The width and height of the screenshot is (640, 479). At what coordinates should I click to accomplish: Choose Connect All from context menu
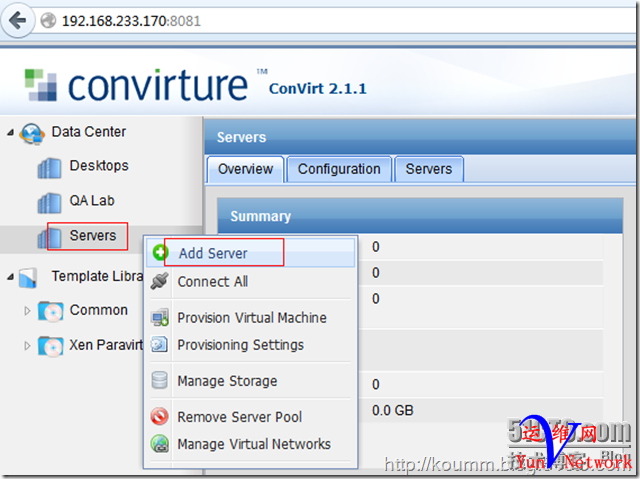pos(250,282)
